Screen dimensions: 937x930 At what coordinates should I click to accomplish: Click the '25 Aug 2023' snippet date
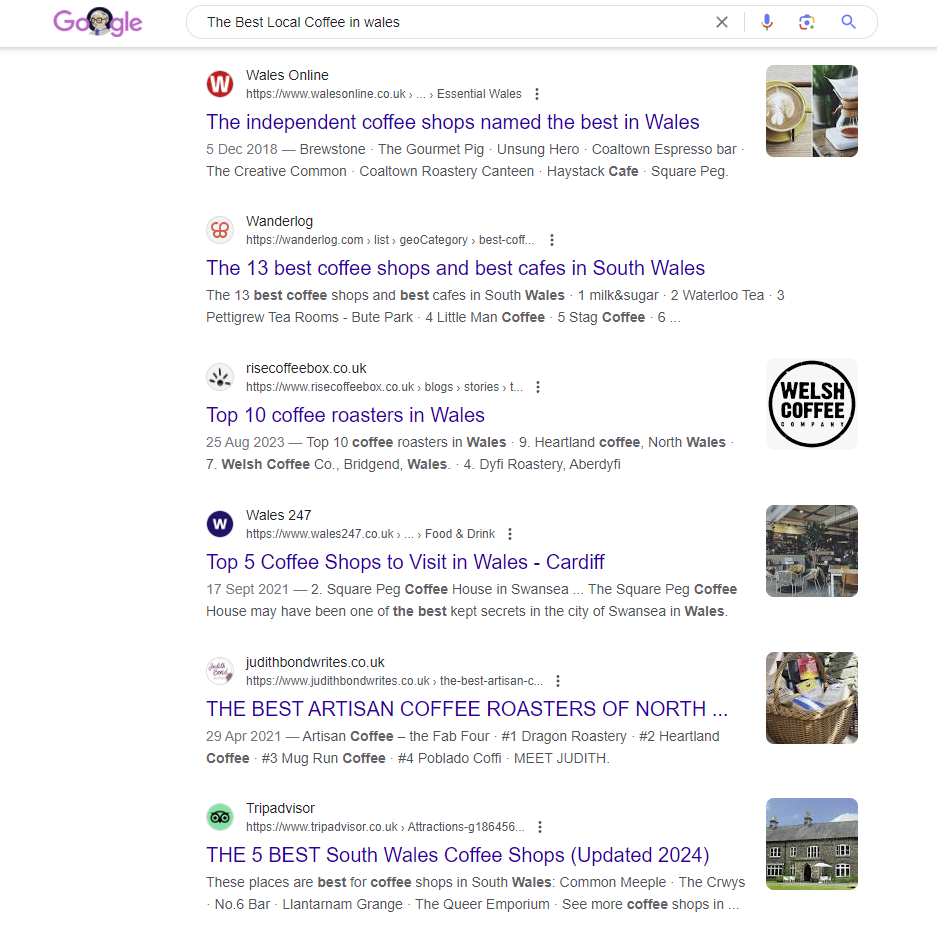tap(245, 442)
